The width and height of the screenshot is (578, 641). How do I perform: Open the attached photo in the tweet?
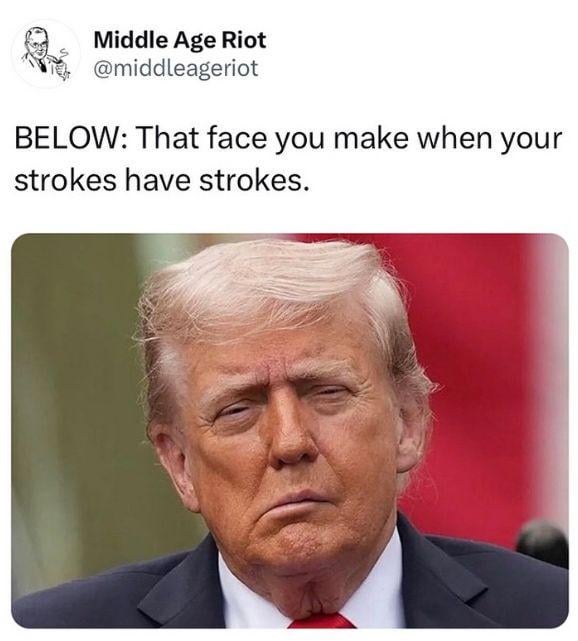(290, 430)
